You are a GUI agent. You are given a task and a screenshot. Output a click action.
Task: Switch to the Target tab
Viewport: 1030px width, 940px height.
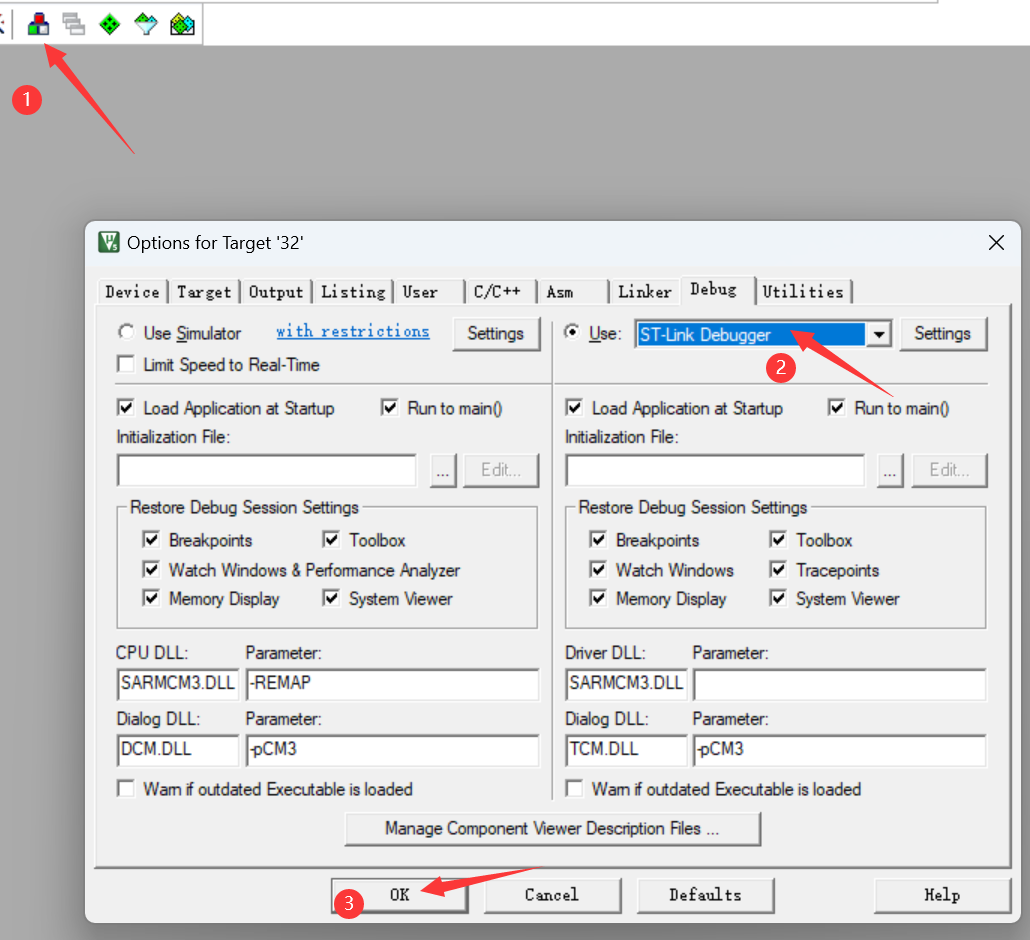tap(204, 292)
